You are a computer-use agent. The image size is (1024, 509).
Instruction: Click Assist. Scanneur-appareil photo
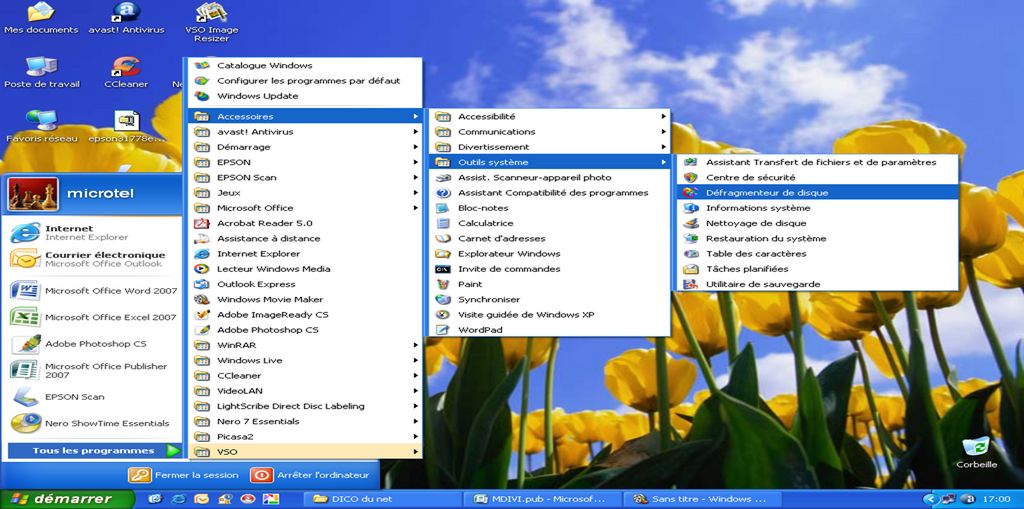tap(549, 177)
